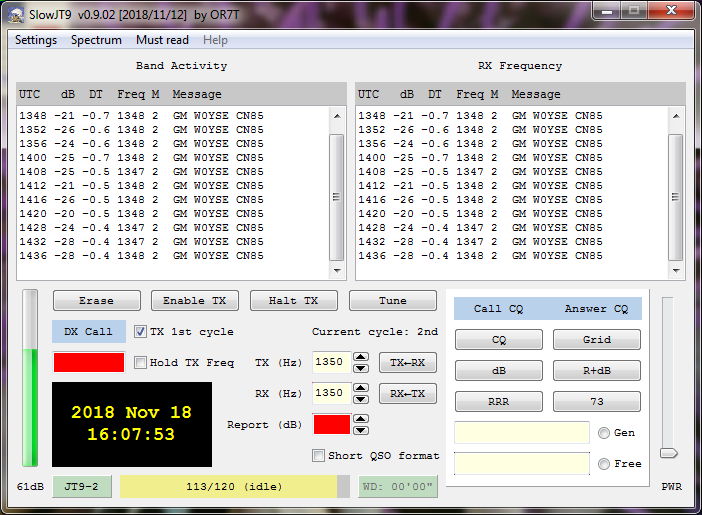The image size is (702, 515).
Task: Click the dB message button
Action: [499, 370]
